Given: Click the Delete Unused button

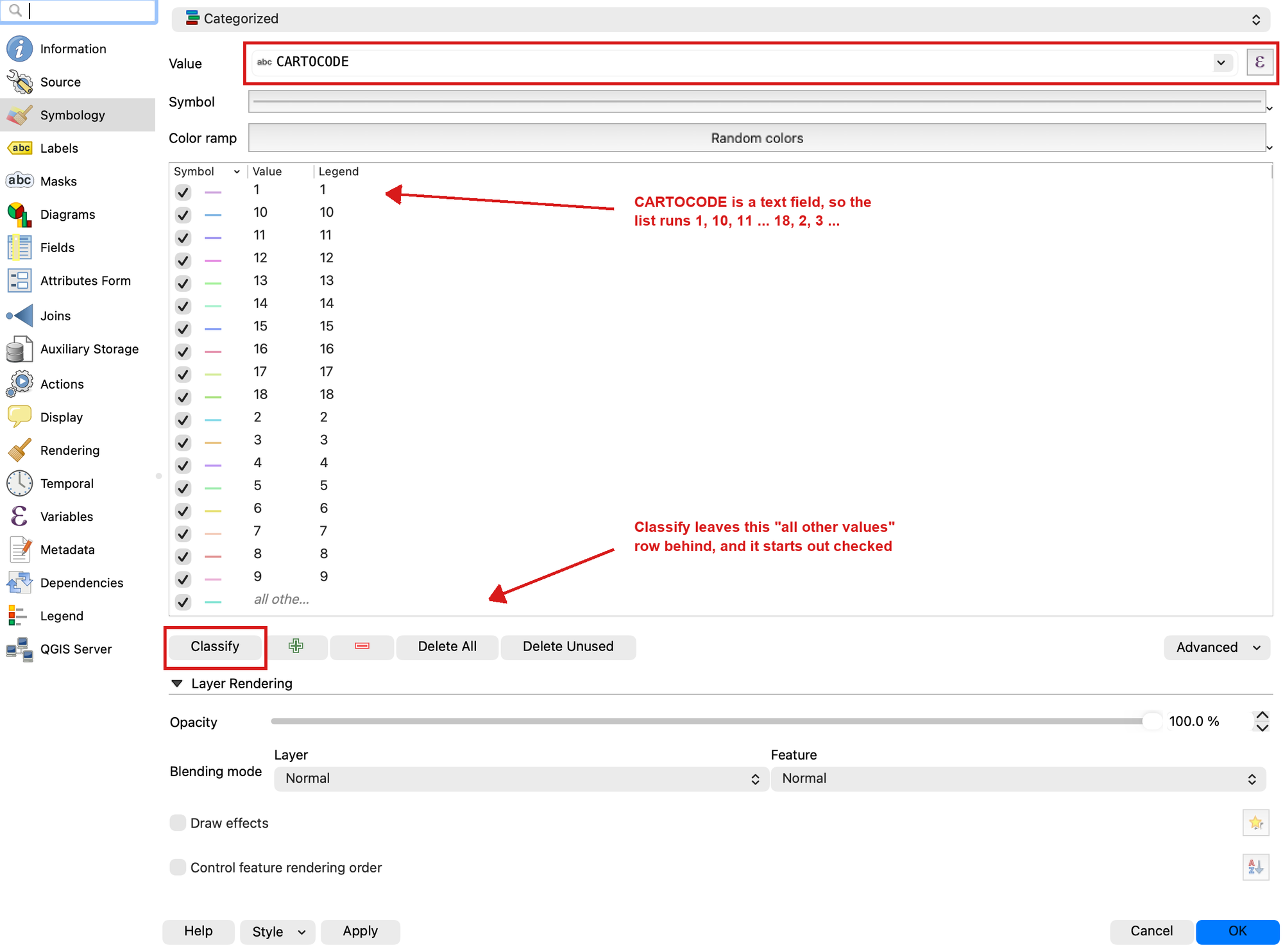Looking at the screenshot, I should [x=568, y=647].
